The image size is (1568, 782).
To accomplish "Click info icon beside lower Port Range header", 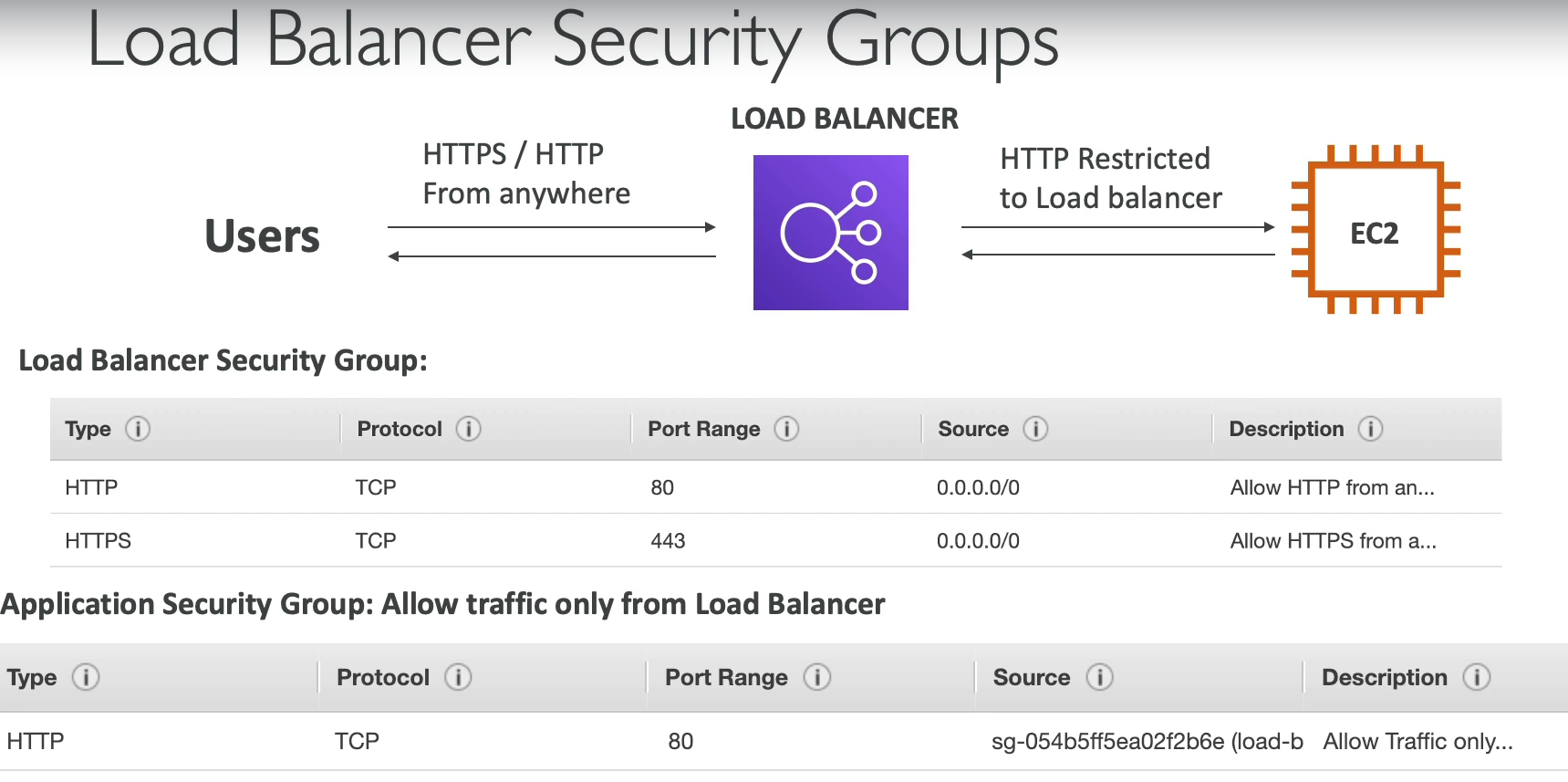I will (x=816, y=677).
